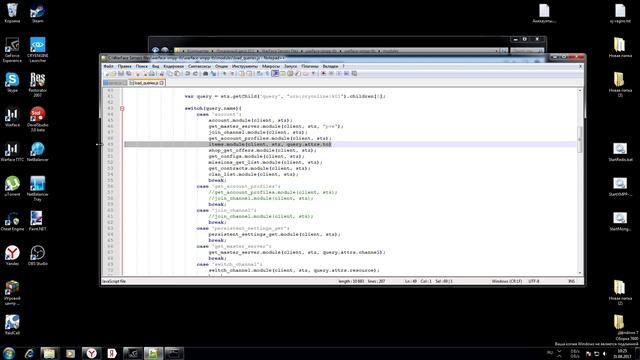Click the Notepad++ green taskbar button

tap(153, 353)
